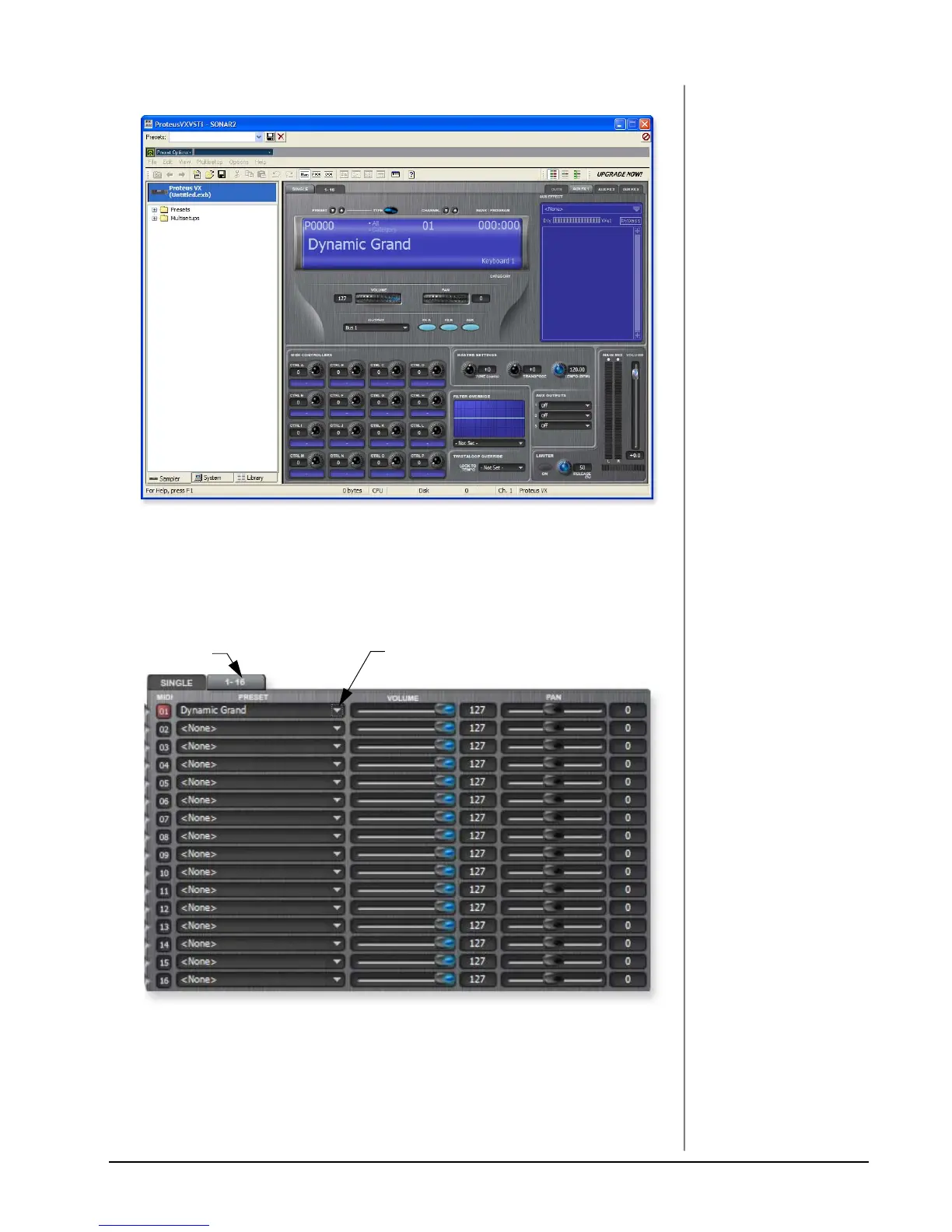
Task: Delete host preset with the red X icon
Action: click(x=281, y=137)
